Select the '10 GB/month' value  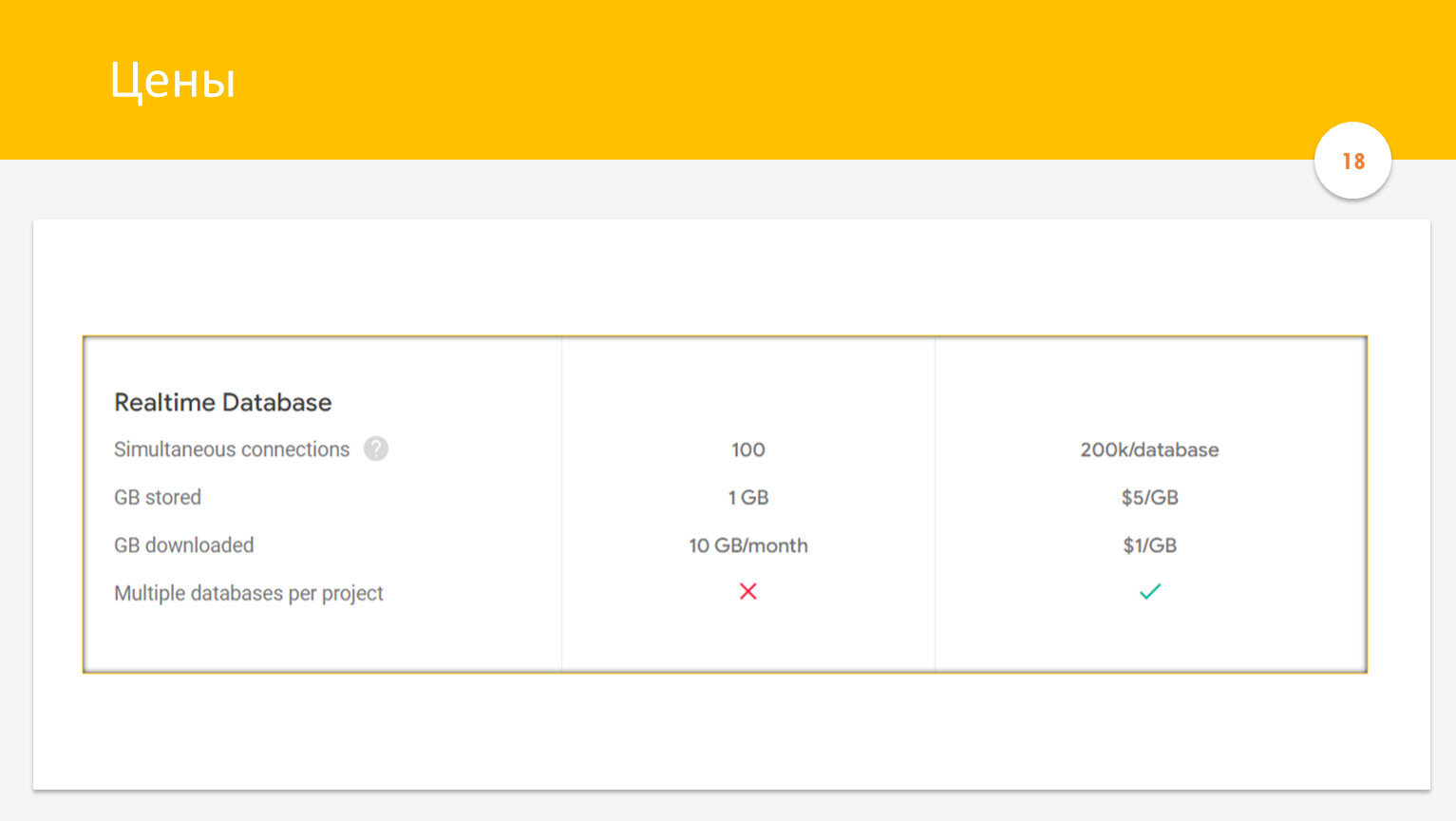[x=748, y=545]
